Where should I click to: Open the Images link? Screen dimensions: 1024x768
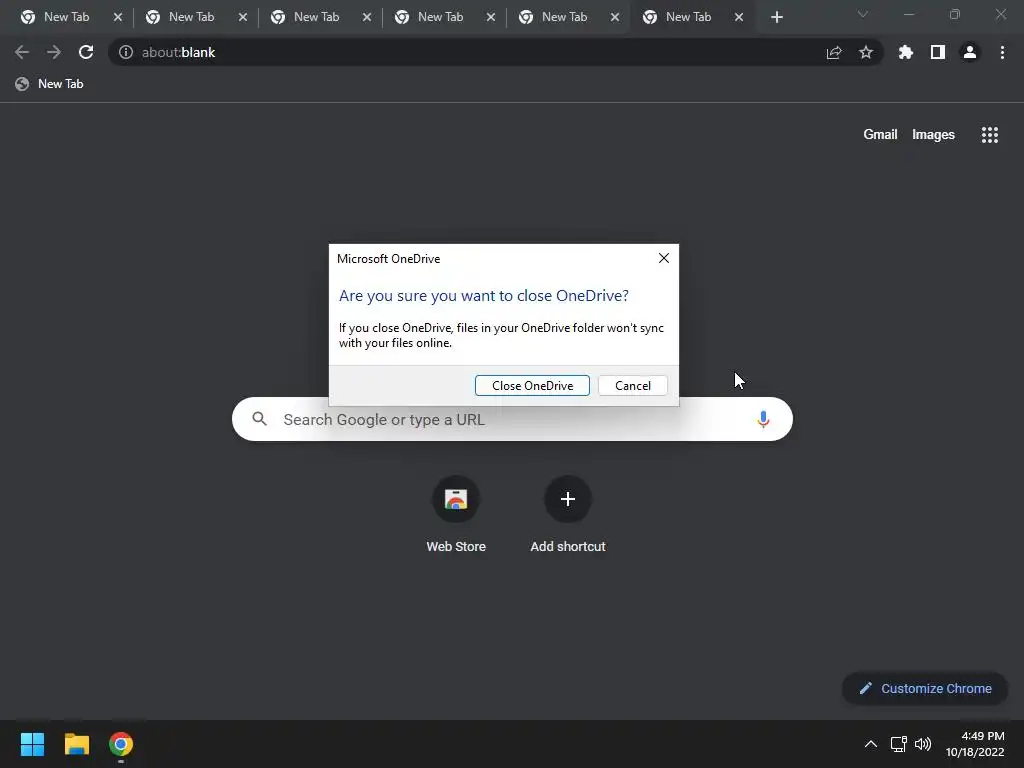click(933, 135)
